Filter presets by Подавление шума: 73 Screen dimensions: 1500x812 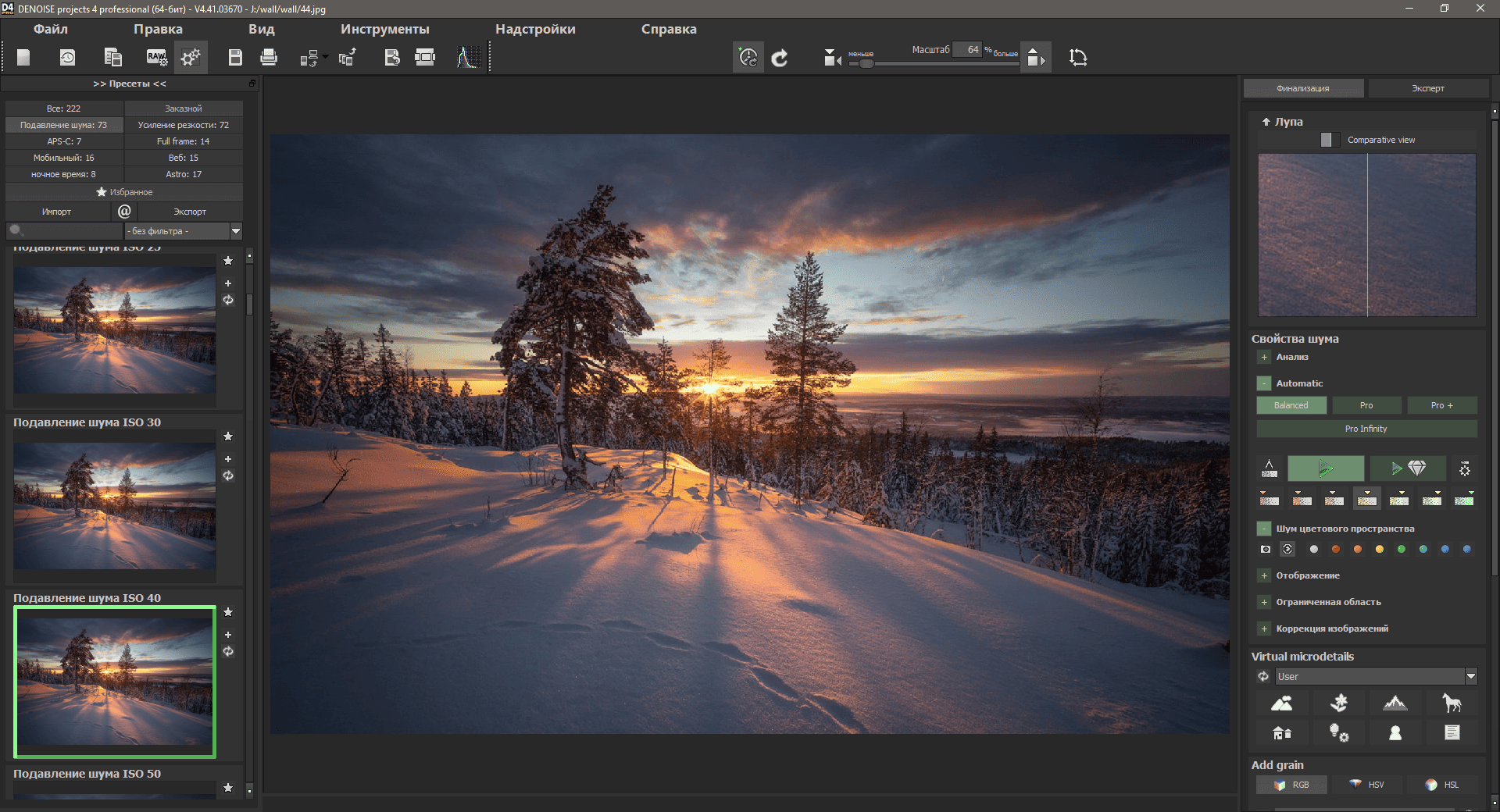click(x=64, y=125)
